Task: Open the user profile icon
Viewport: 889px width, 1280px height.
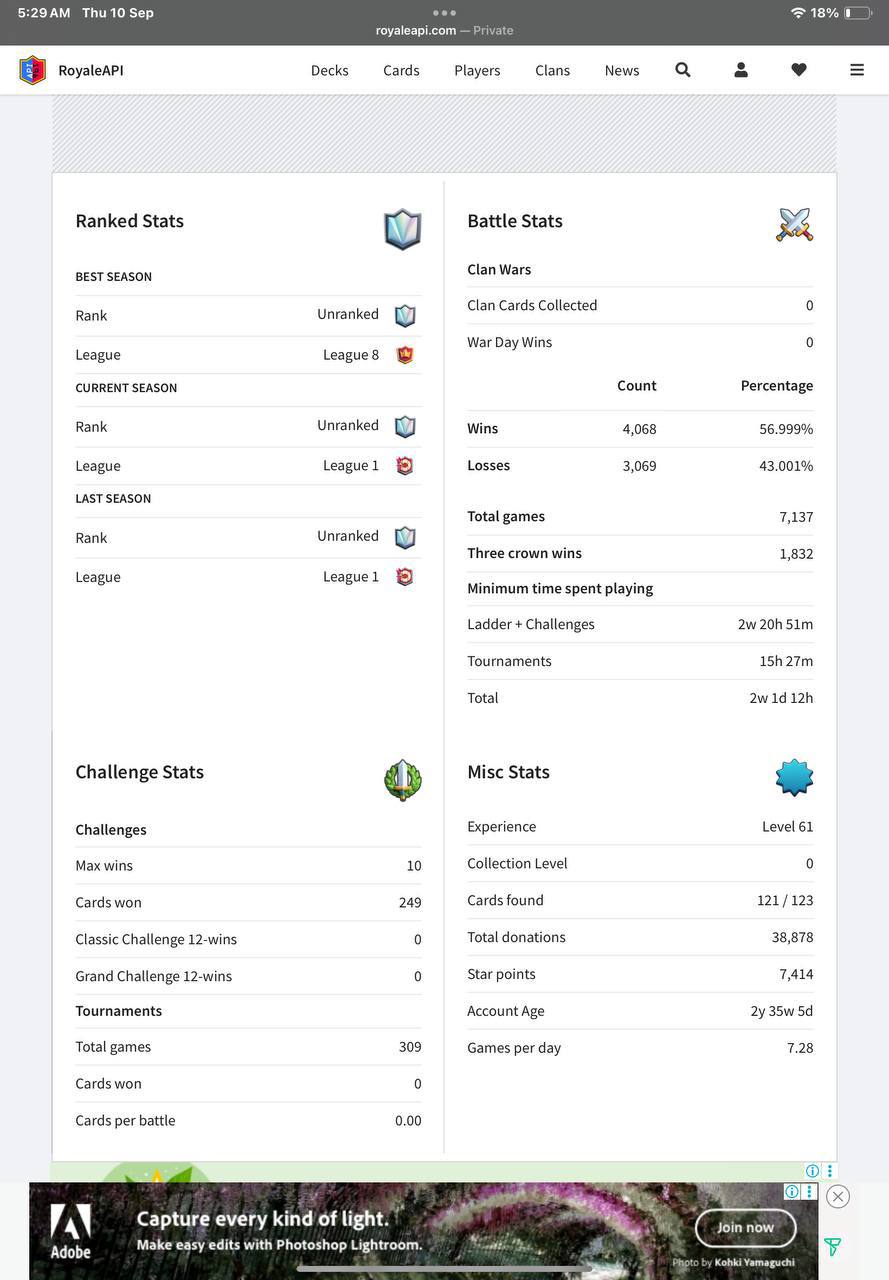Action: point(741,70)
